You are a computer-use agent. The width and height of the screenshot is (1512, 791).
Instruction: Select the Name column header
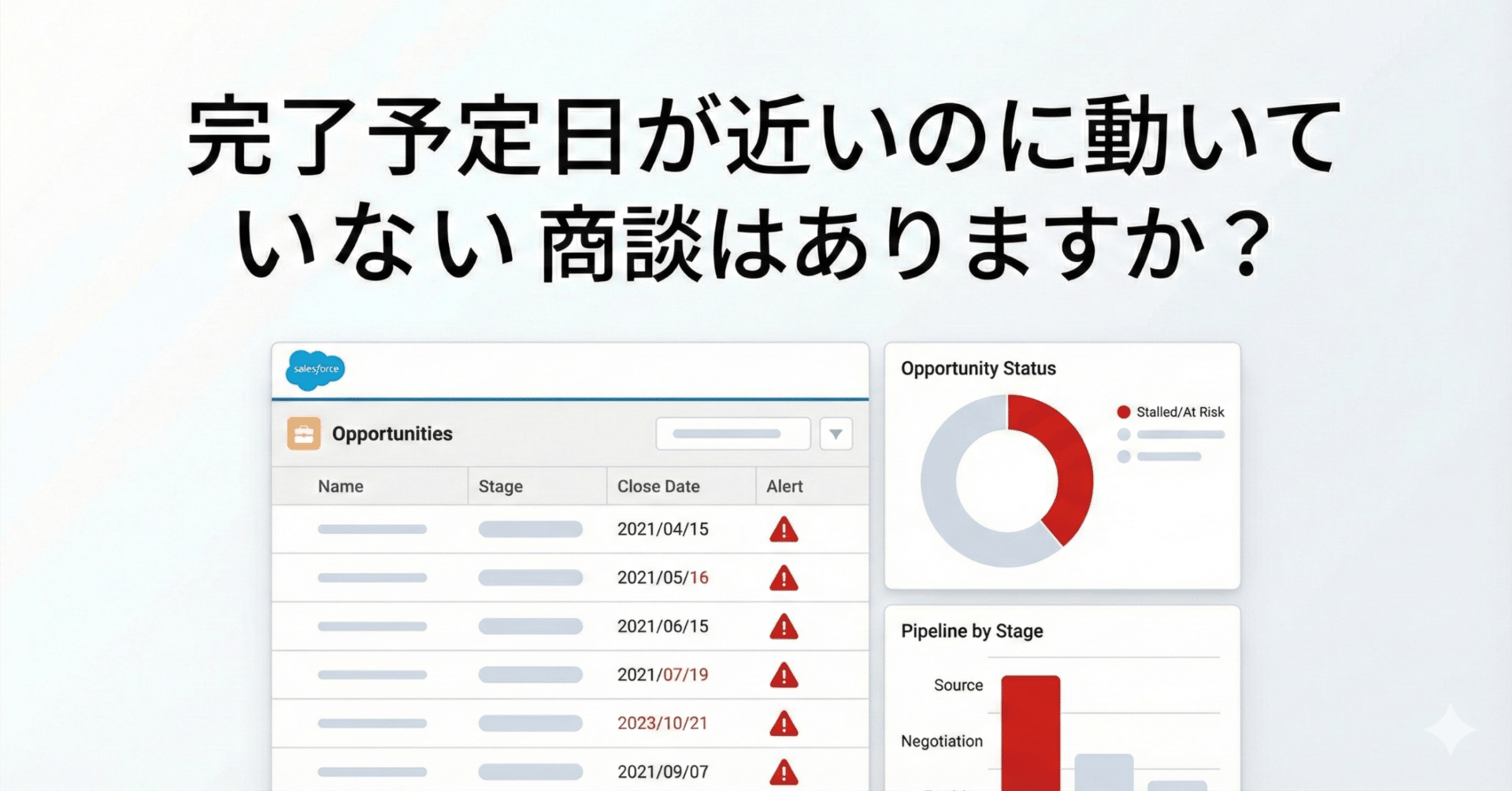point(341,486)
